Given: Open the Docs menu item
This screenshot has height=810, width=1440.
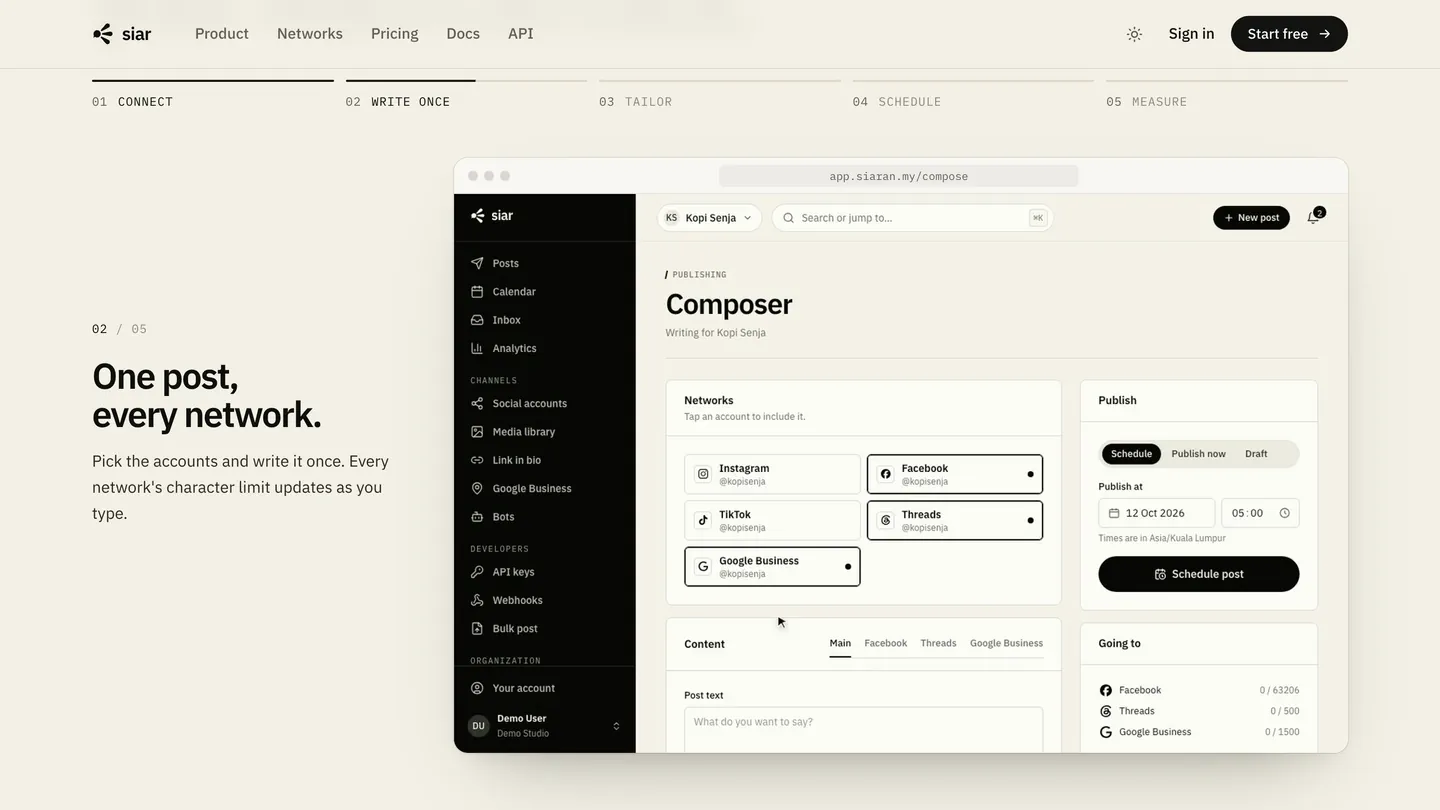Looking at the screenshot, I should 463,34.
